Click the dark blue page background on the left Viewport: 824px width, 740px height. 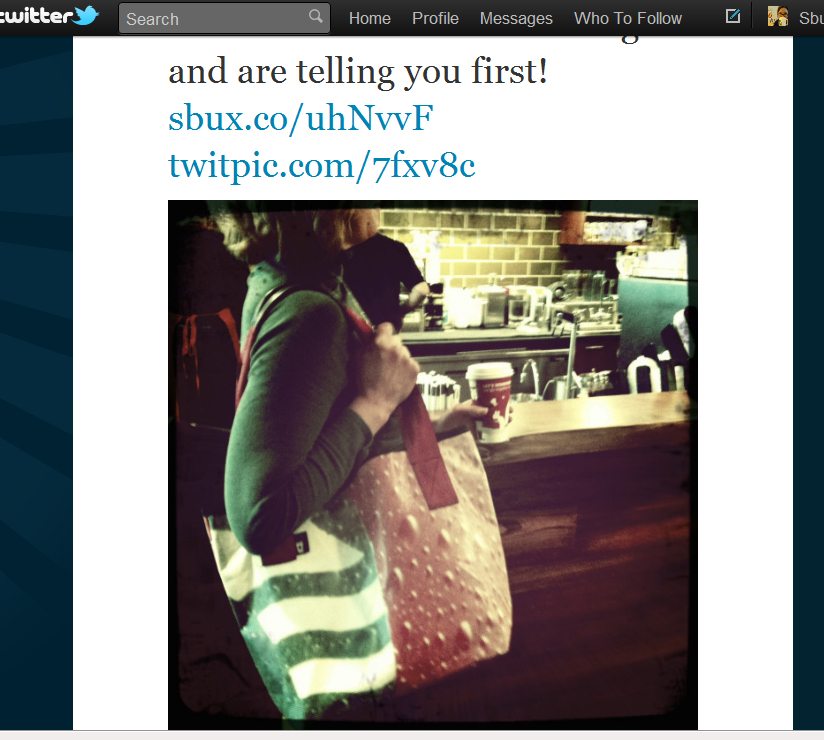click(x=36, y=368)
